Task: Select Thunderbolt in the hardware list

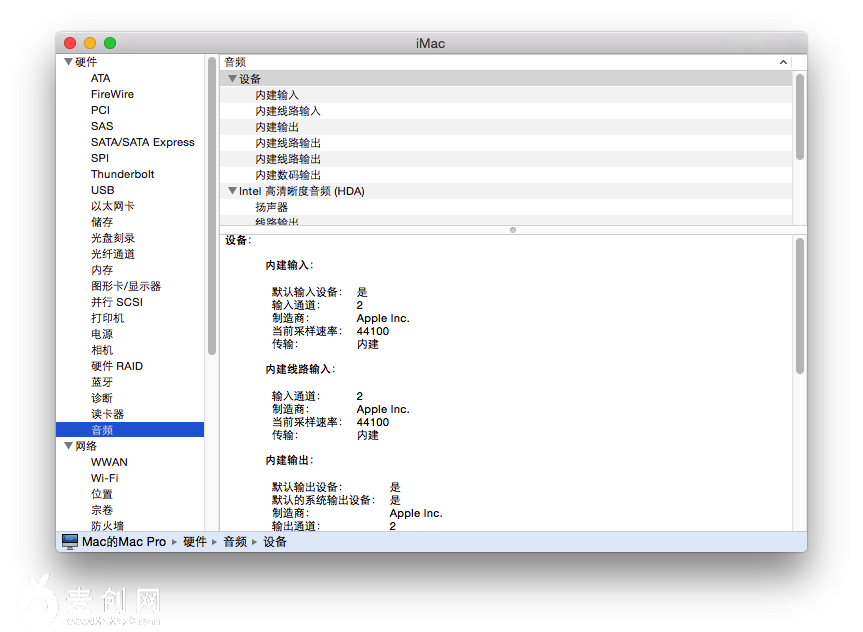Action: [x=122, y=174]
